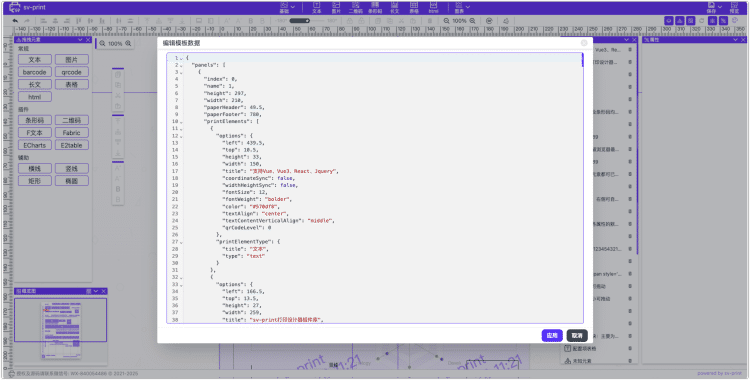
Task: Click zoom-out magnifier in the main toolbar
Action: (x=446, y=21)
